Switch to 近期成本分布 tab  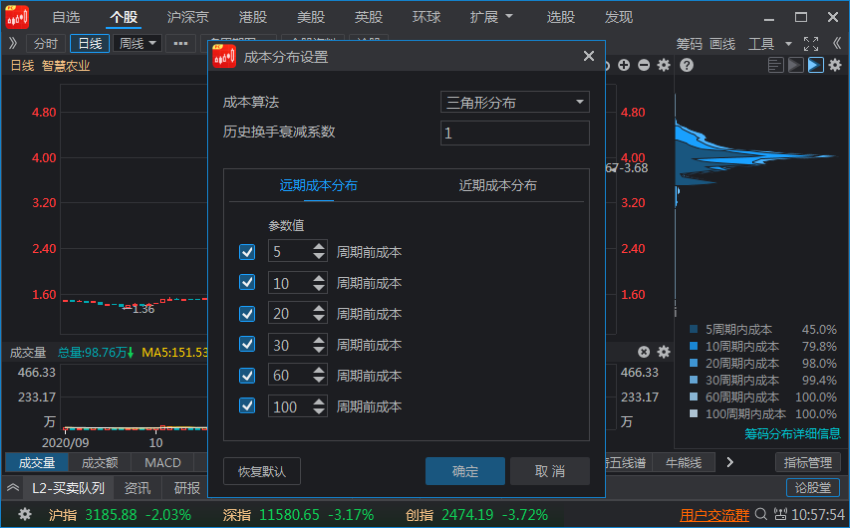tap(497, 185)
